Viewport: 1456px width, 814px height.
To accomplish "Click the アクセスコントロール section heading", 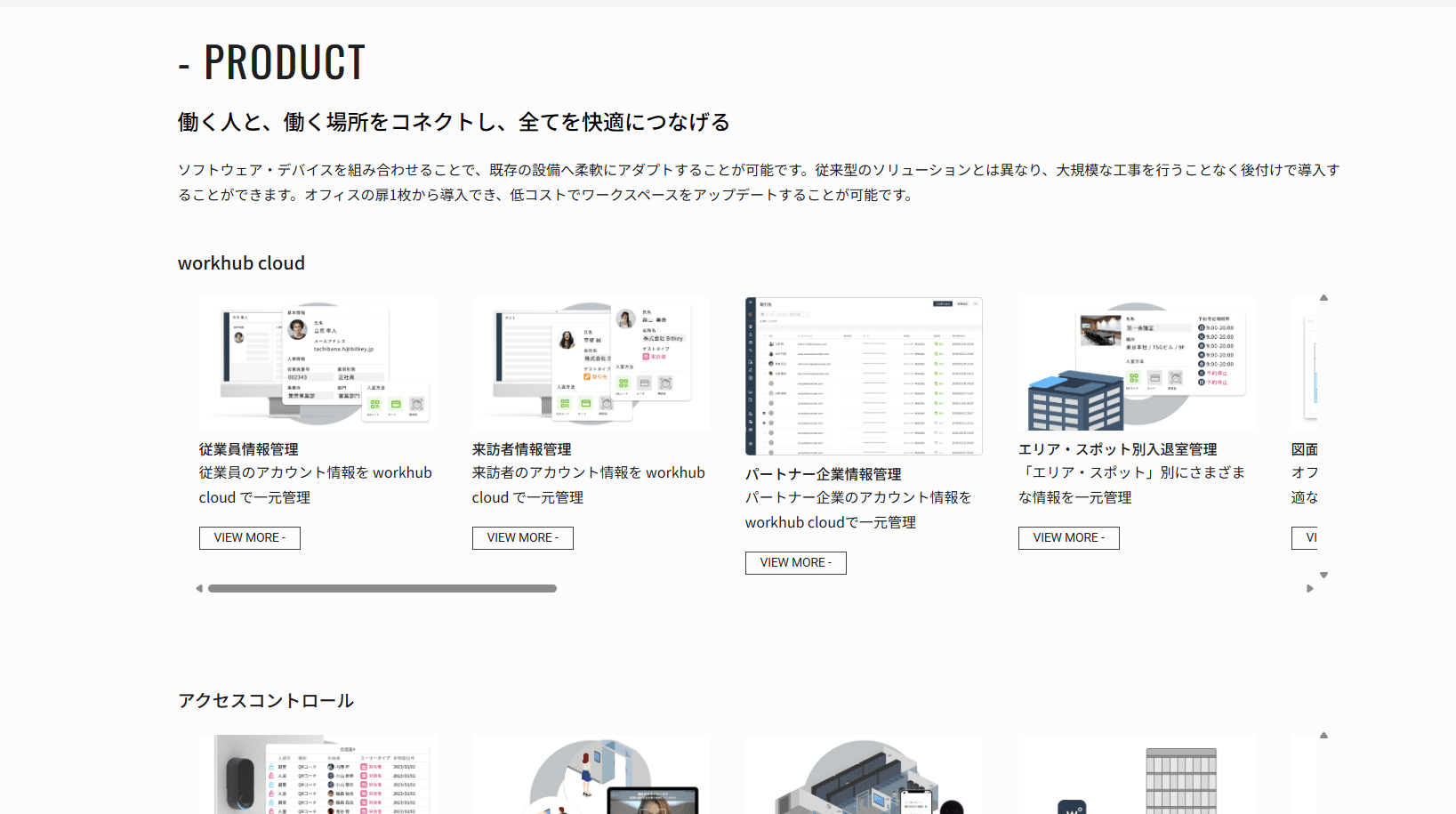I will click(266, 701).
